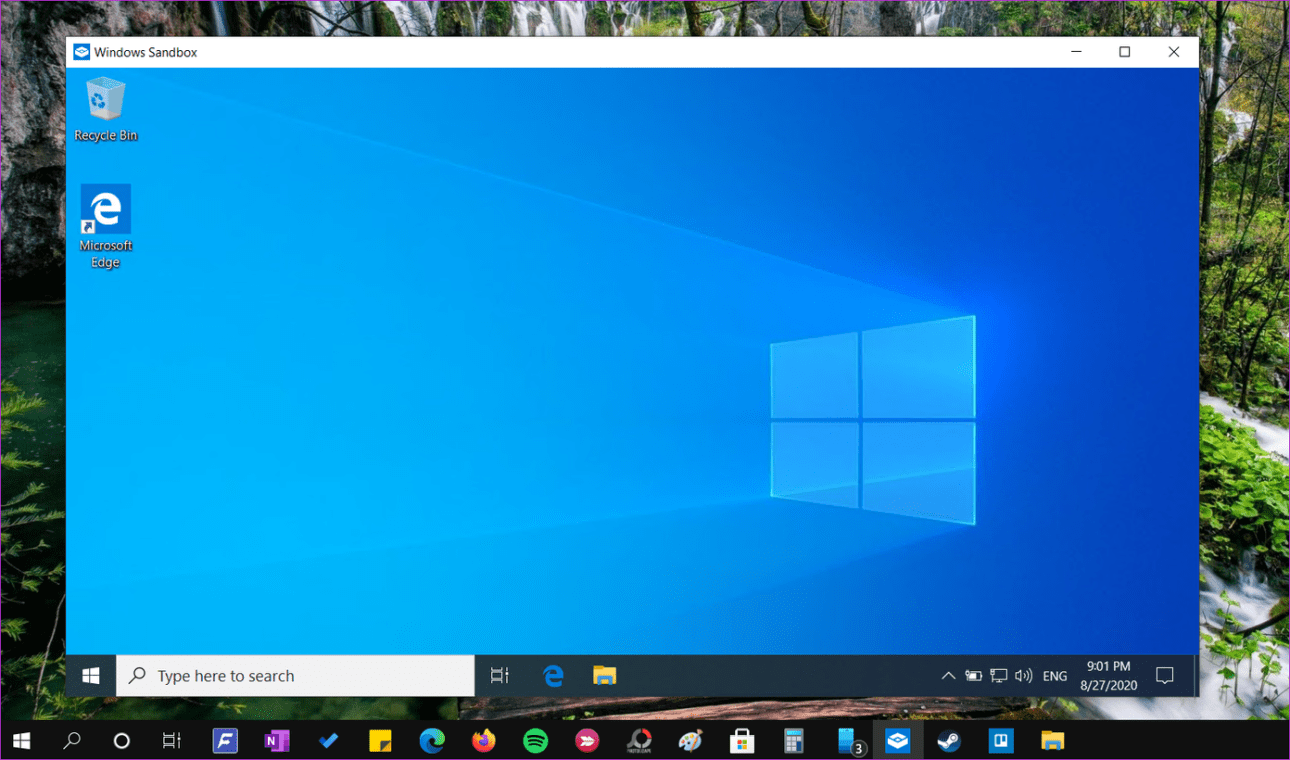Launch Edge from the sandbox taskbar
This screenshot has height=760, width=1290.
553,676
